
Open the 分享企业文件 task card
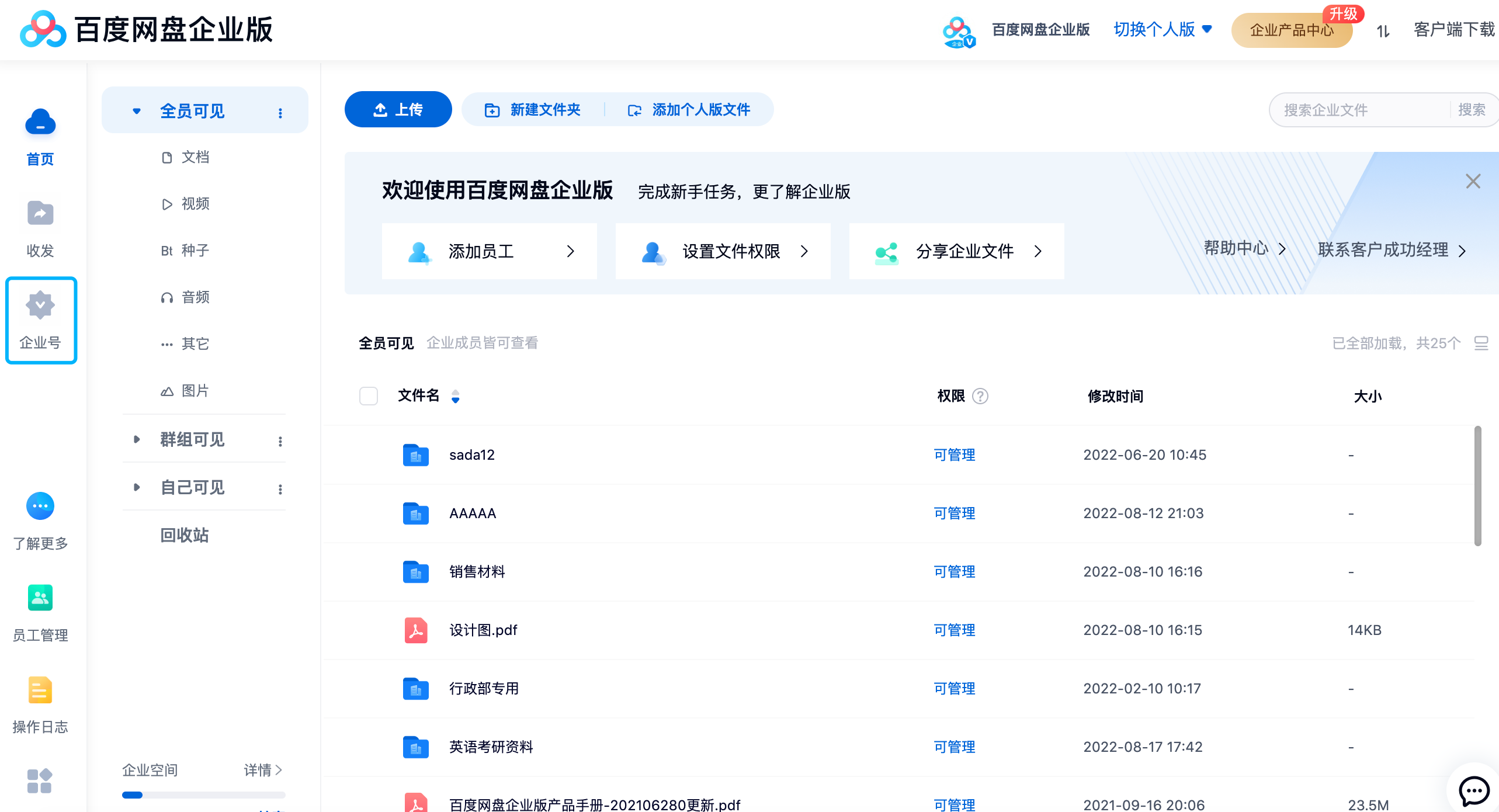(x=956, y=251)
